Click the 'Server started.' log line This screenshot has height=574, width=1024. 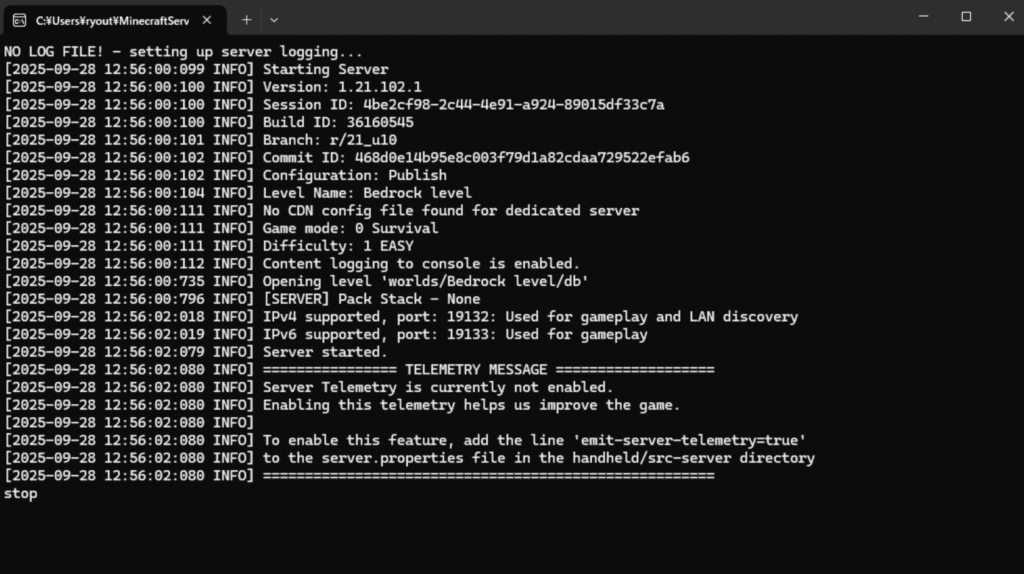(x=324, y=352)
